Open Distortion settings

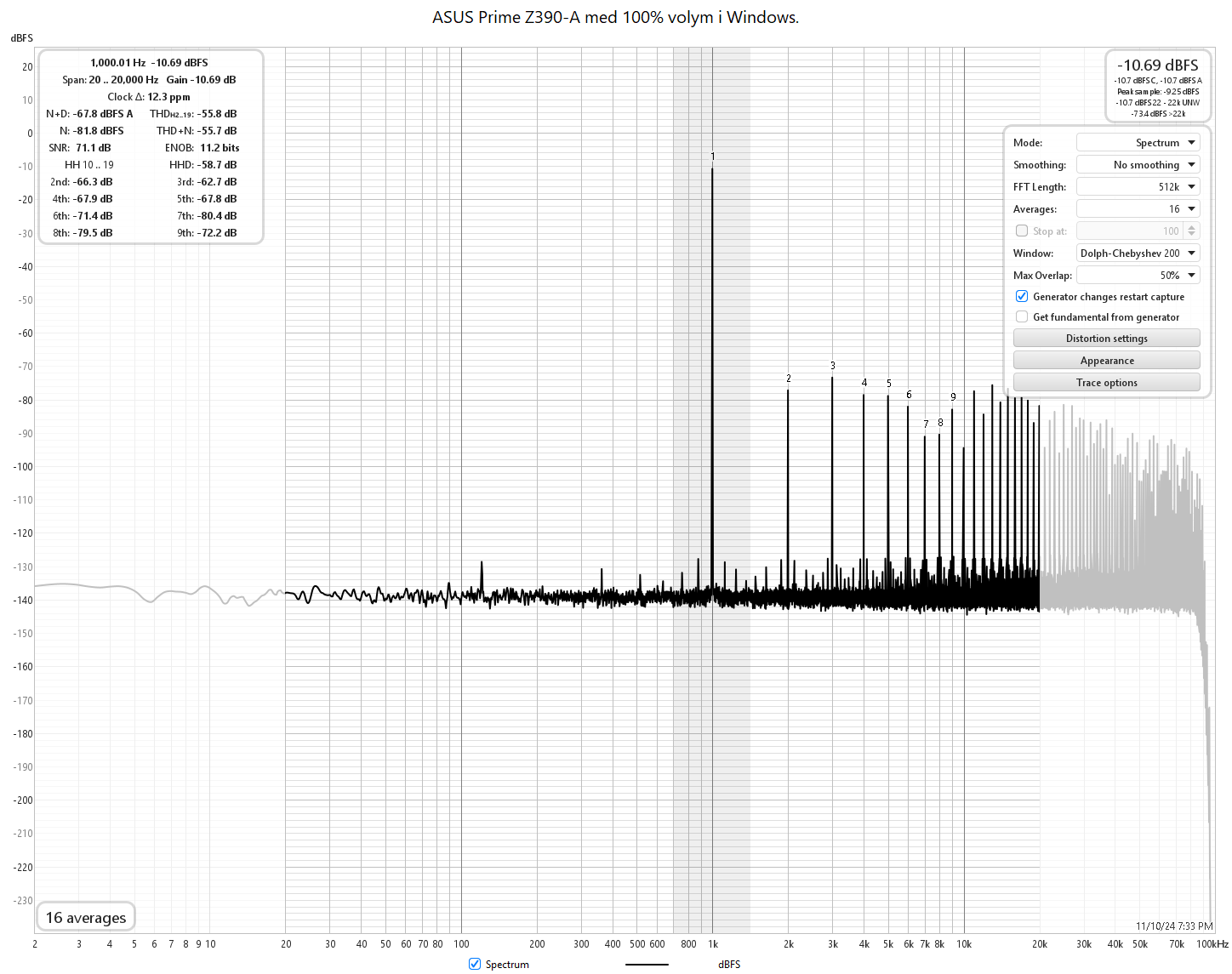(x=1106, y=338)
